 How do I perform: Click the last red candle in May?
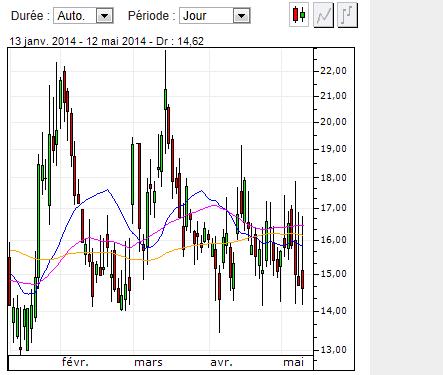(302, 279)
